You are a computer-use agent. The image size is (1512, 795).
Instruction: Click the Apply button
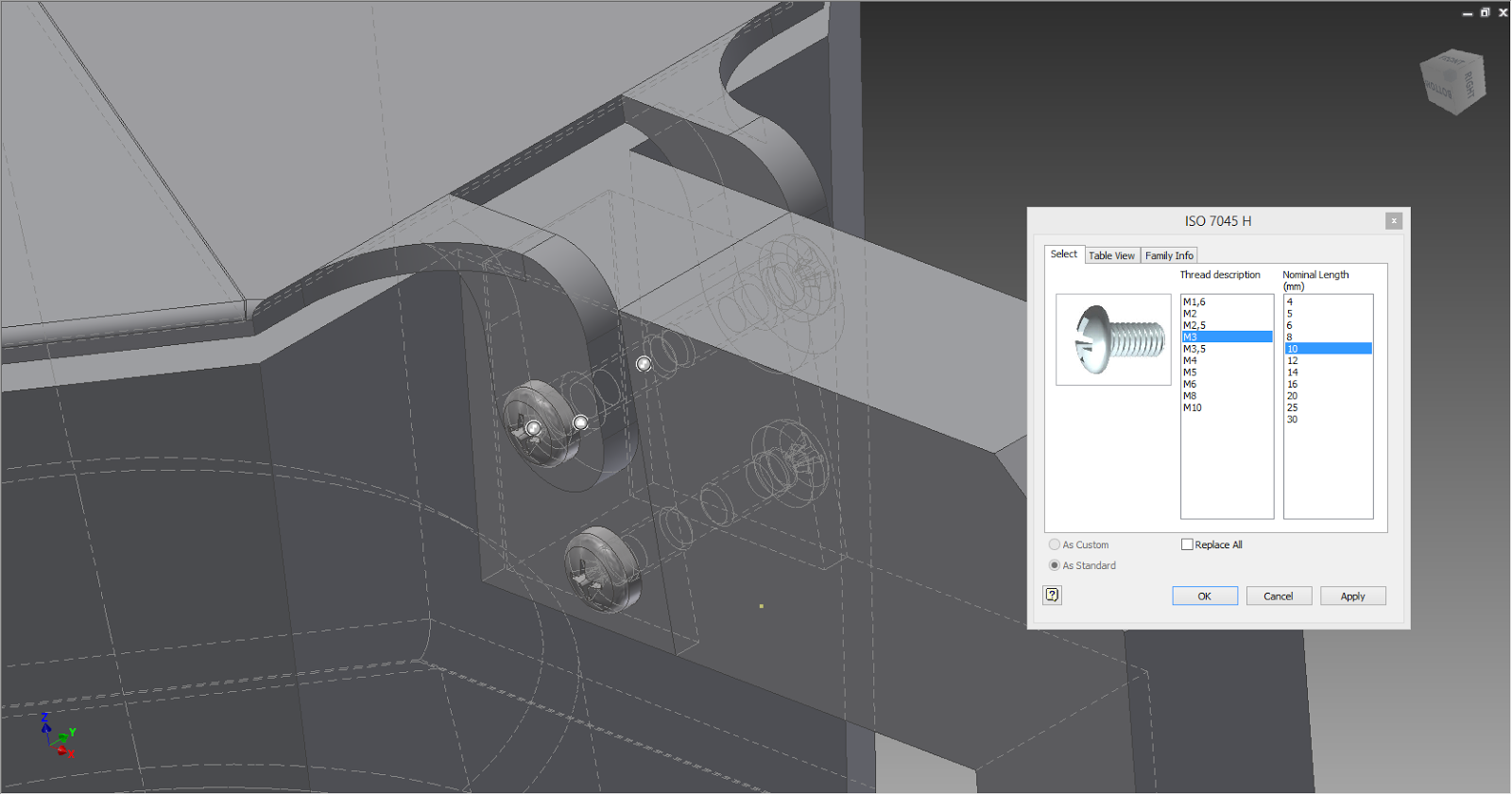pos(1353,596)
